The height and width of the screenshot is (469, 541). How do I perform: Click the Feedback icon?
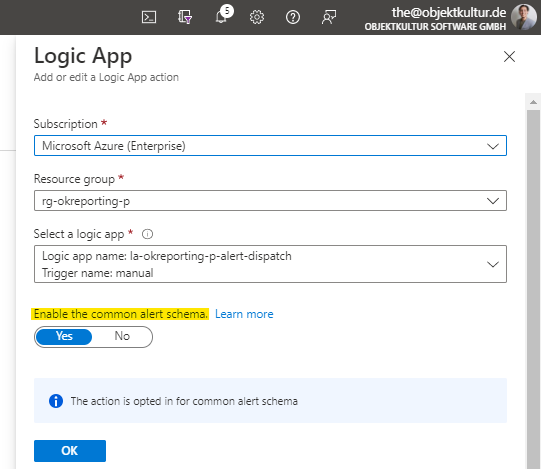tap(329, 17)
